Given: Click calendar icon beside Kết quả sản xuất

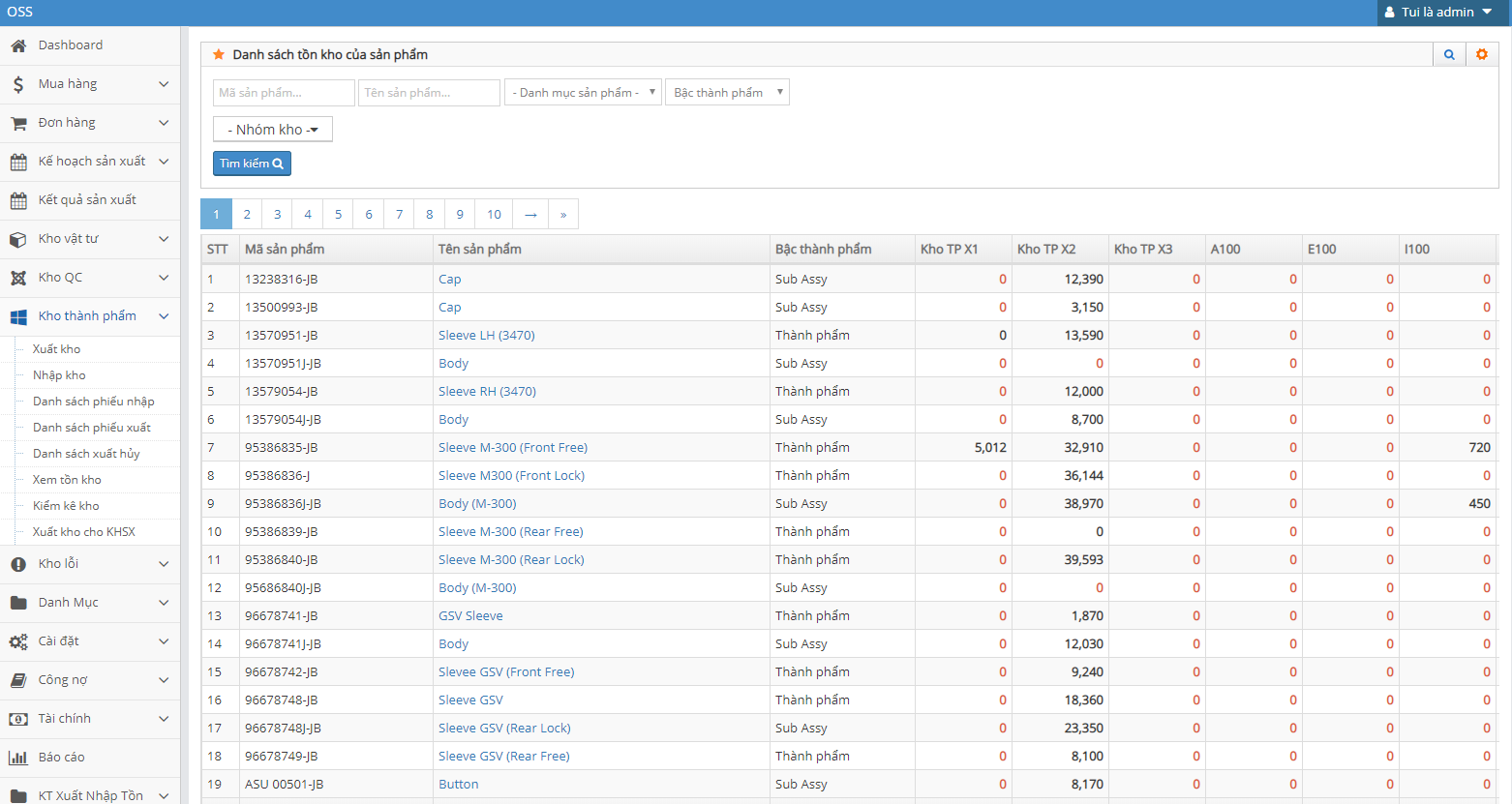Looking at the screenshot, I should tap(18, 200).
